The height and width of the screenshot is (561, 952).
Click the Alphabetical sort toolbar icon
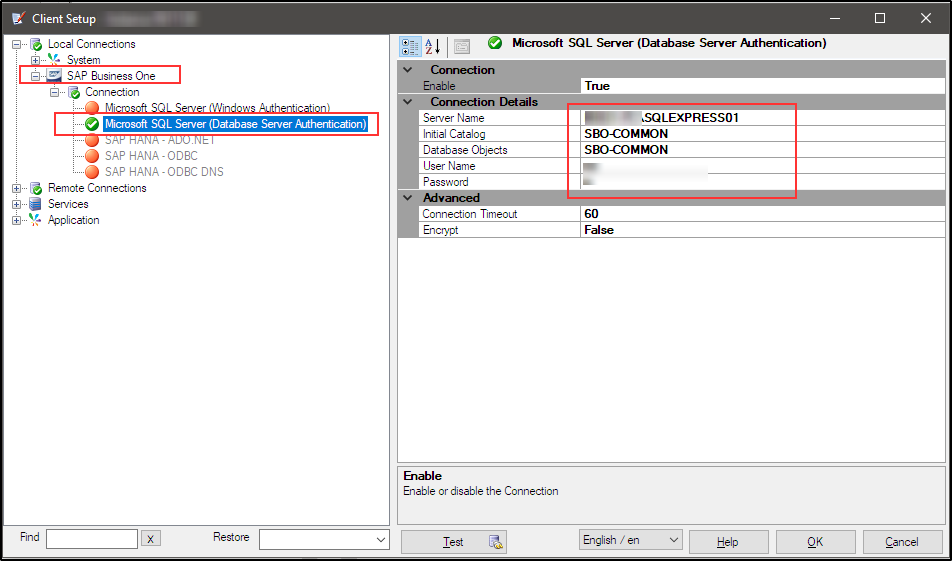point(432,46)
